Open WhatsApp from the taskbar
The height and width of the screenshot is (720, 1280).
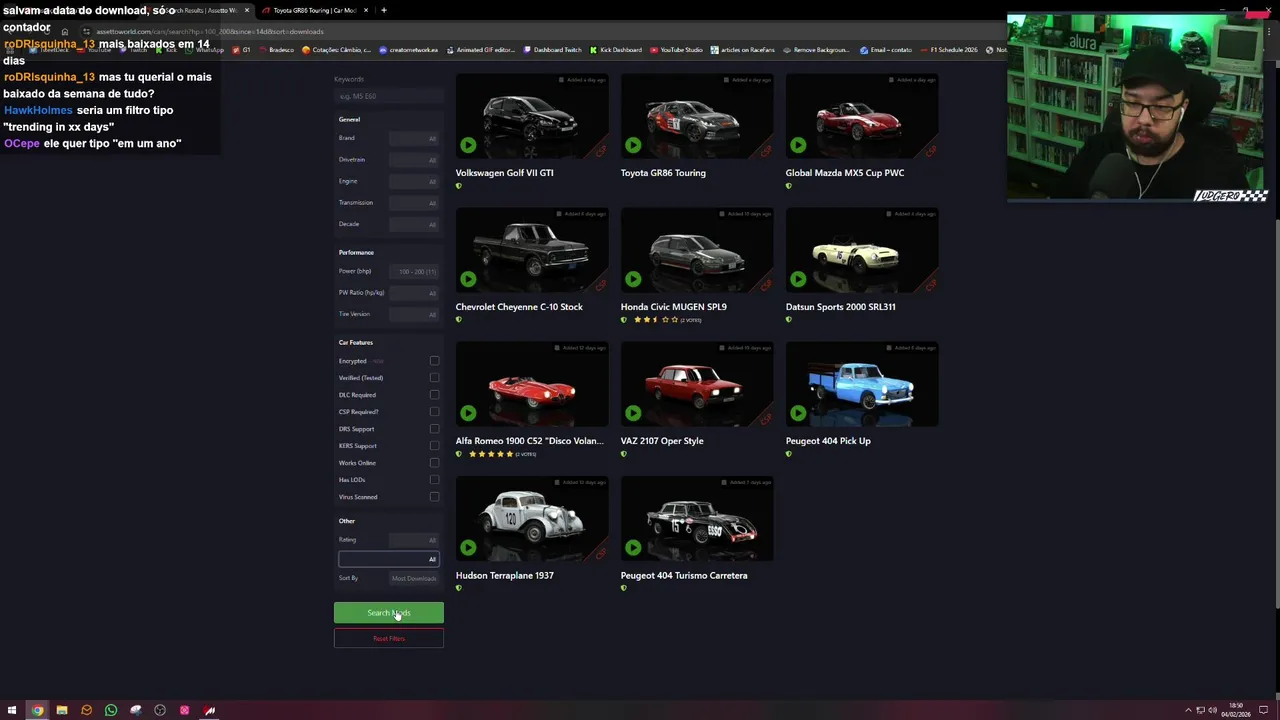pos(111,710)
